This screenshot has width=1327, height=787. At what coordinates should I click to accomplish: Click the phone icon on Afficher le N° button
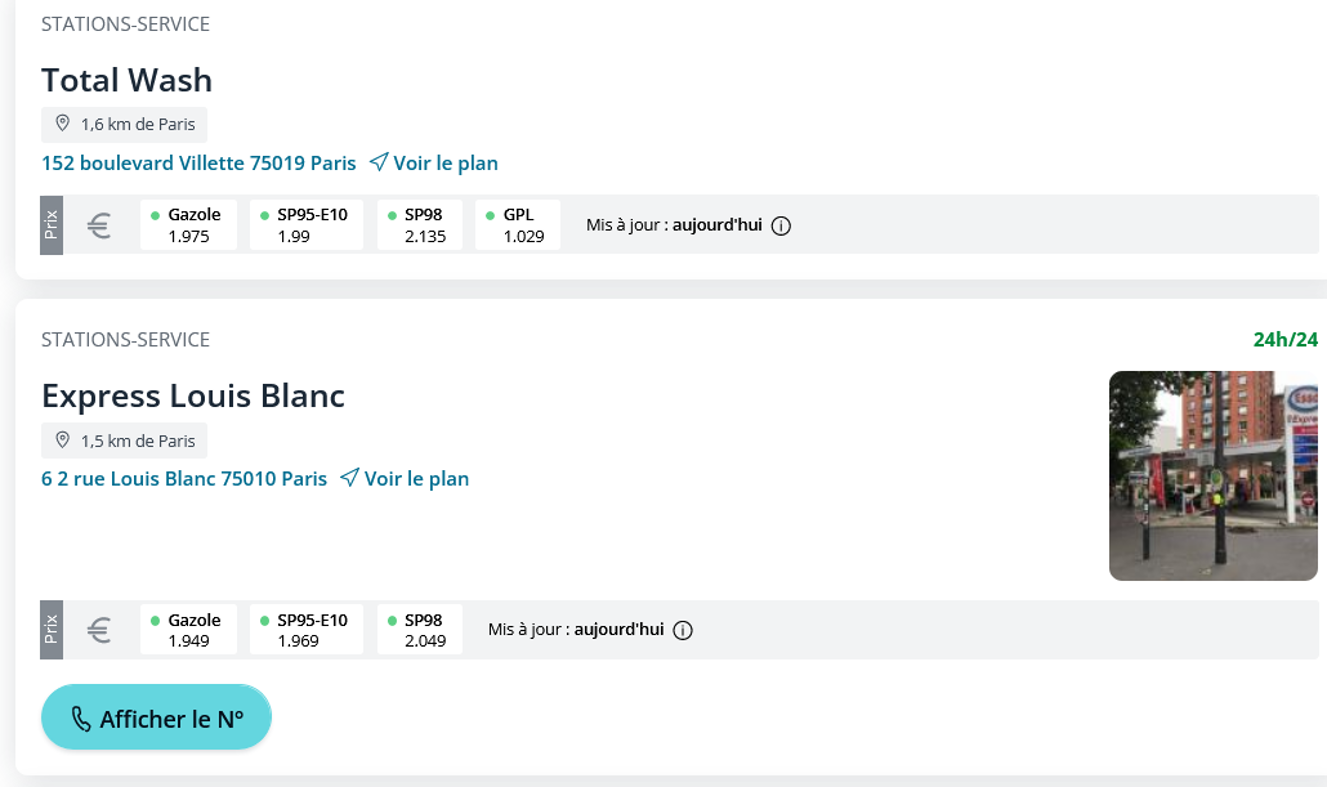(x=81, y=719)
